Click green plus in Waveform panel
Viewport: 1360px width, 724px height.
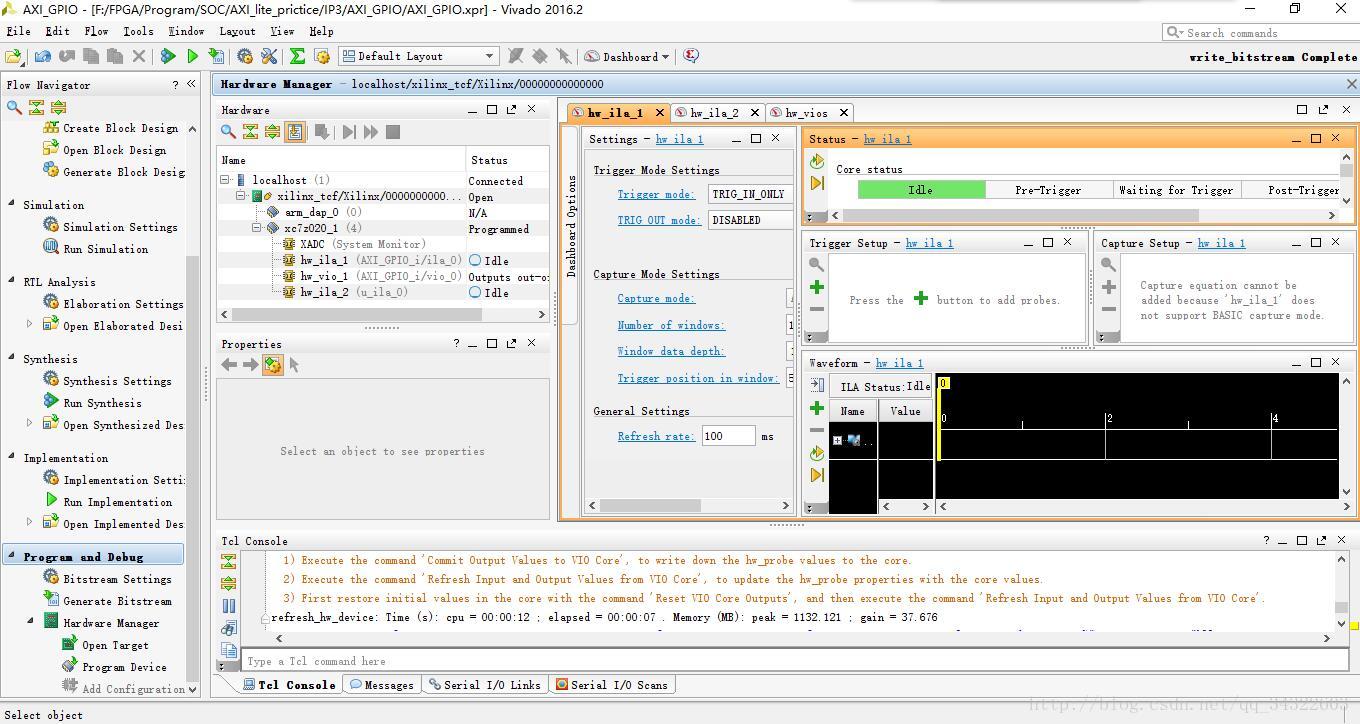pyautogui.click(x=817, y=408)
